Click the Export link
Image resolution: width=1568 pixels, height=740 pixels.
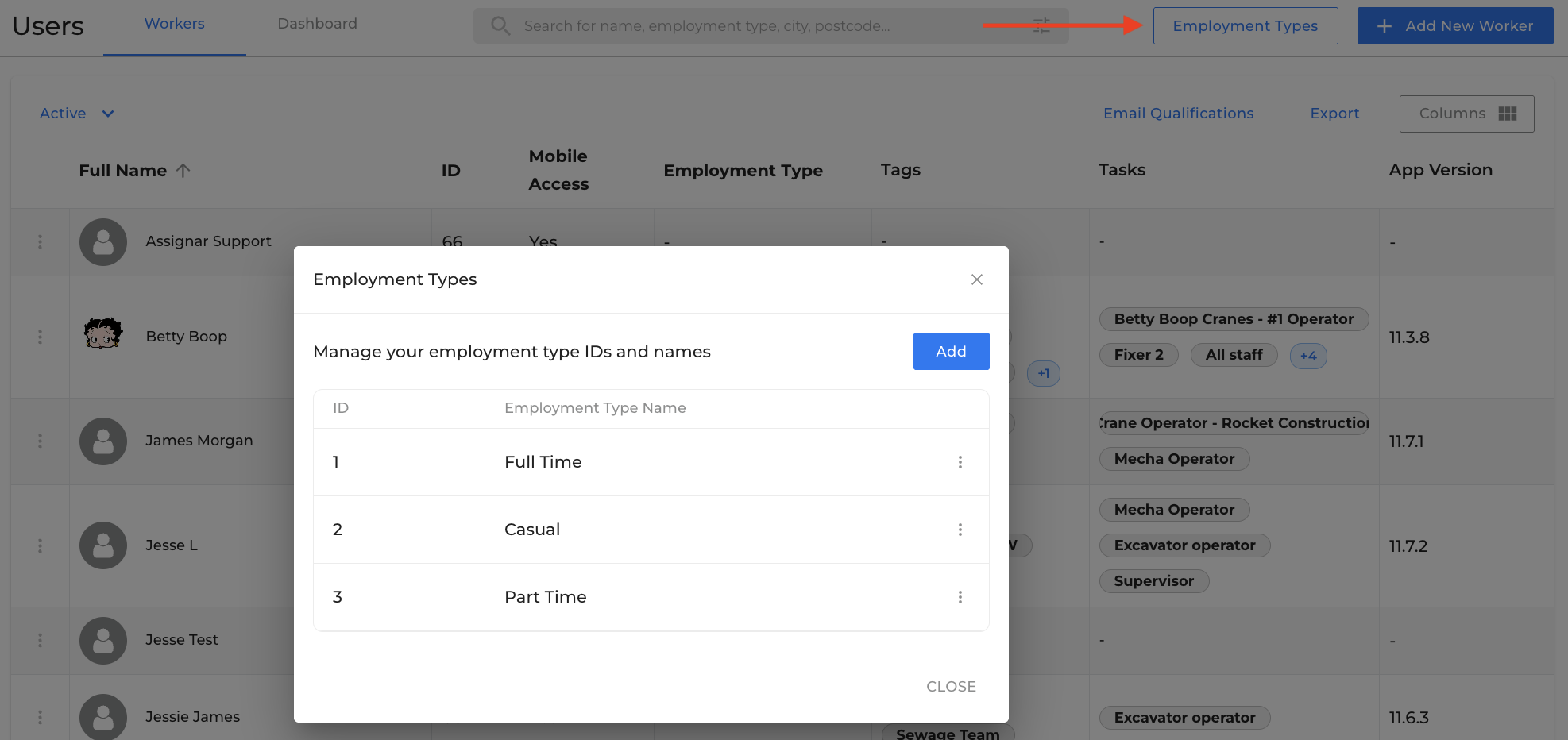pos(1334,114)
